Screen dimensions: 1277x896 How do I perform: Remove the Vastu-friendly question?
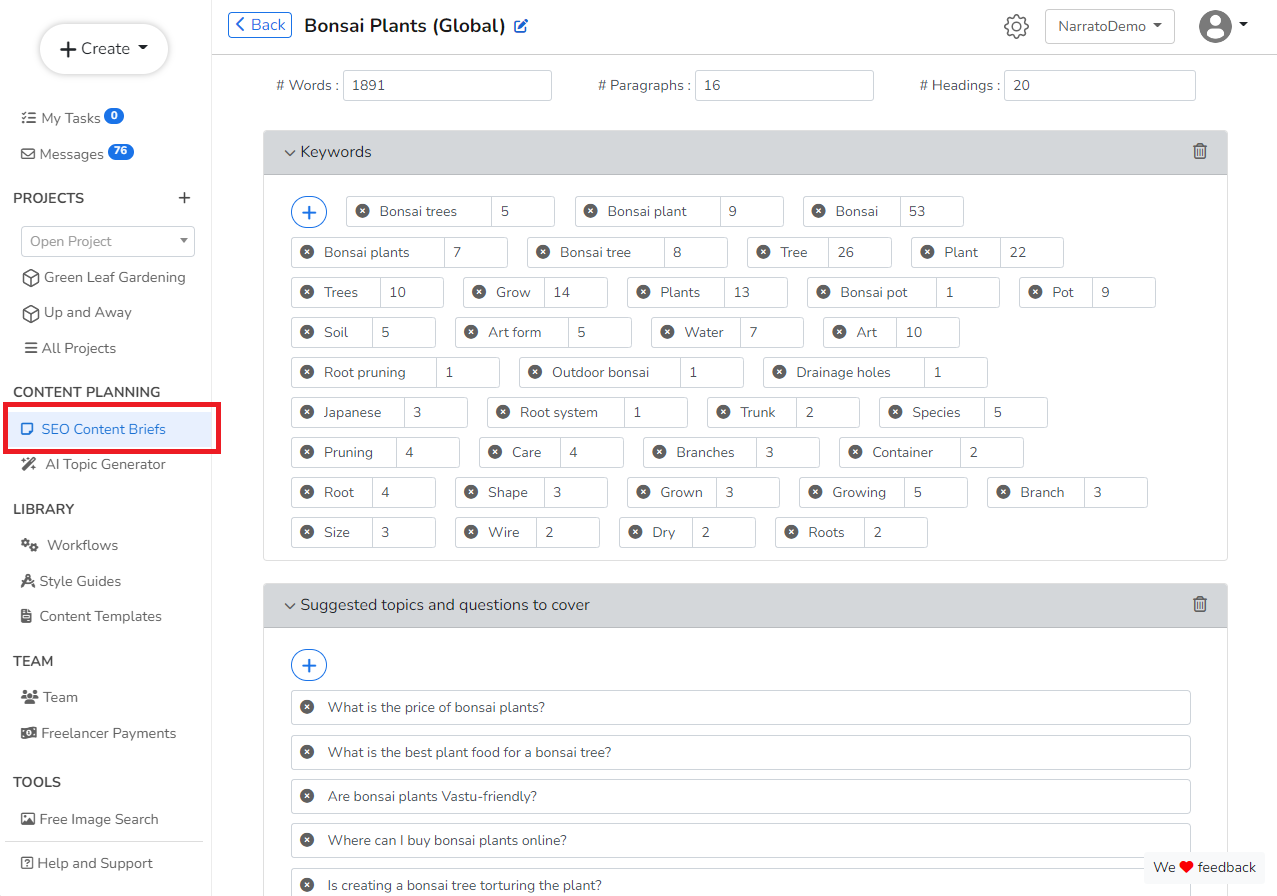pos(307,796)
